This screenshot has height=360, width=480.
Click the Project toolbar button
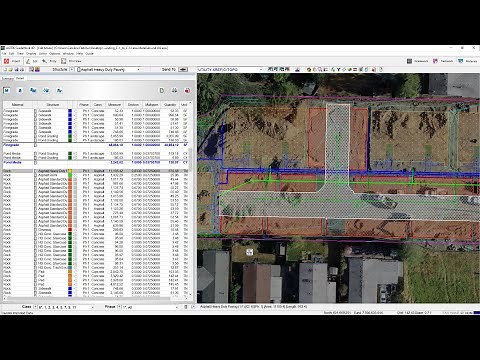click(12, 61)
